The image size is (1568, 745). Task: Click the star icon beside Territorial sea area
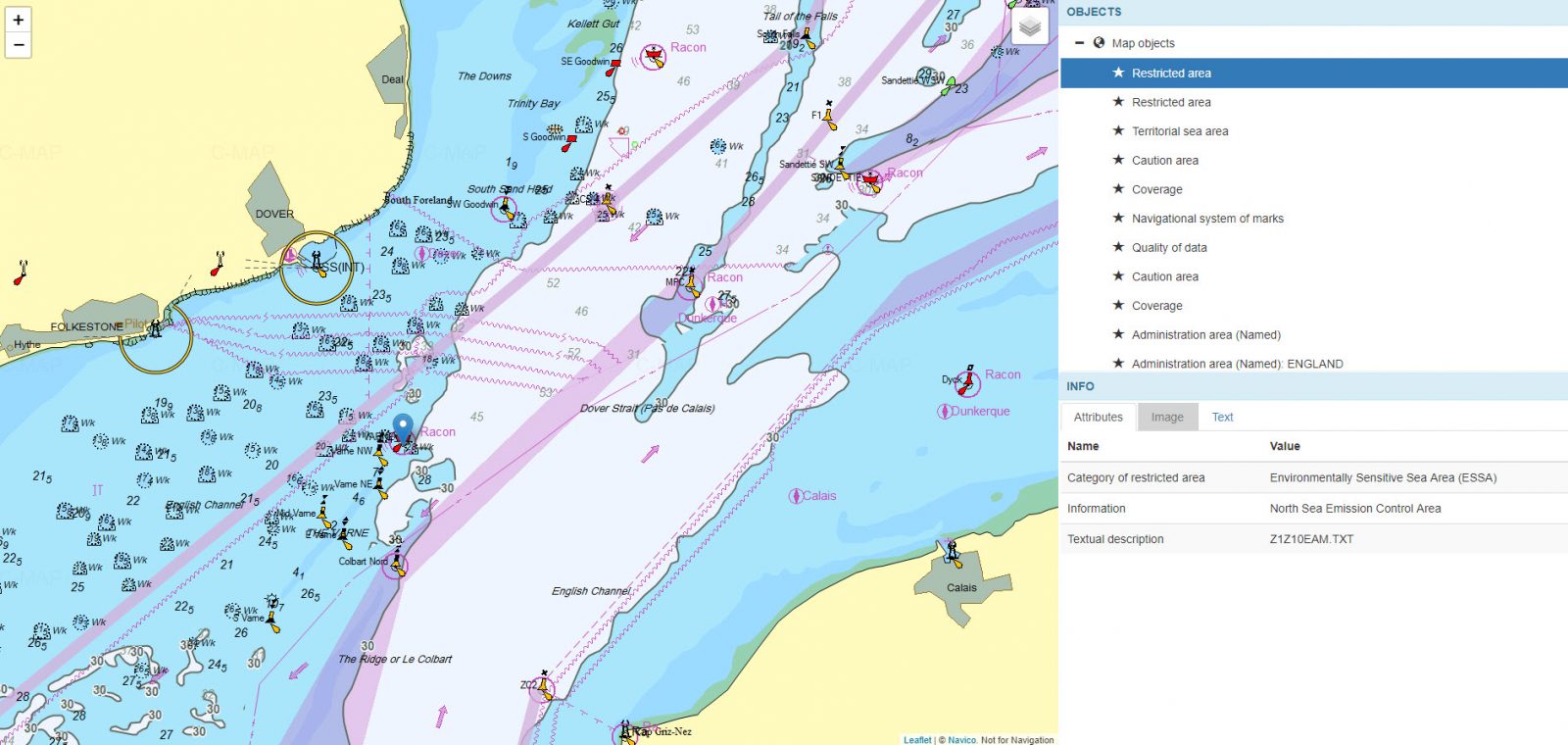(x=1118, y=130)
